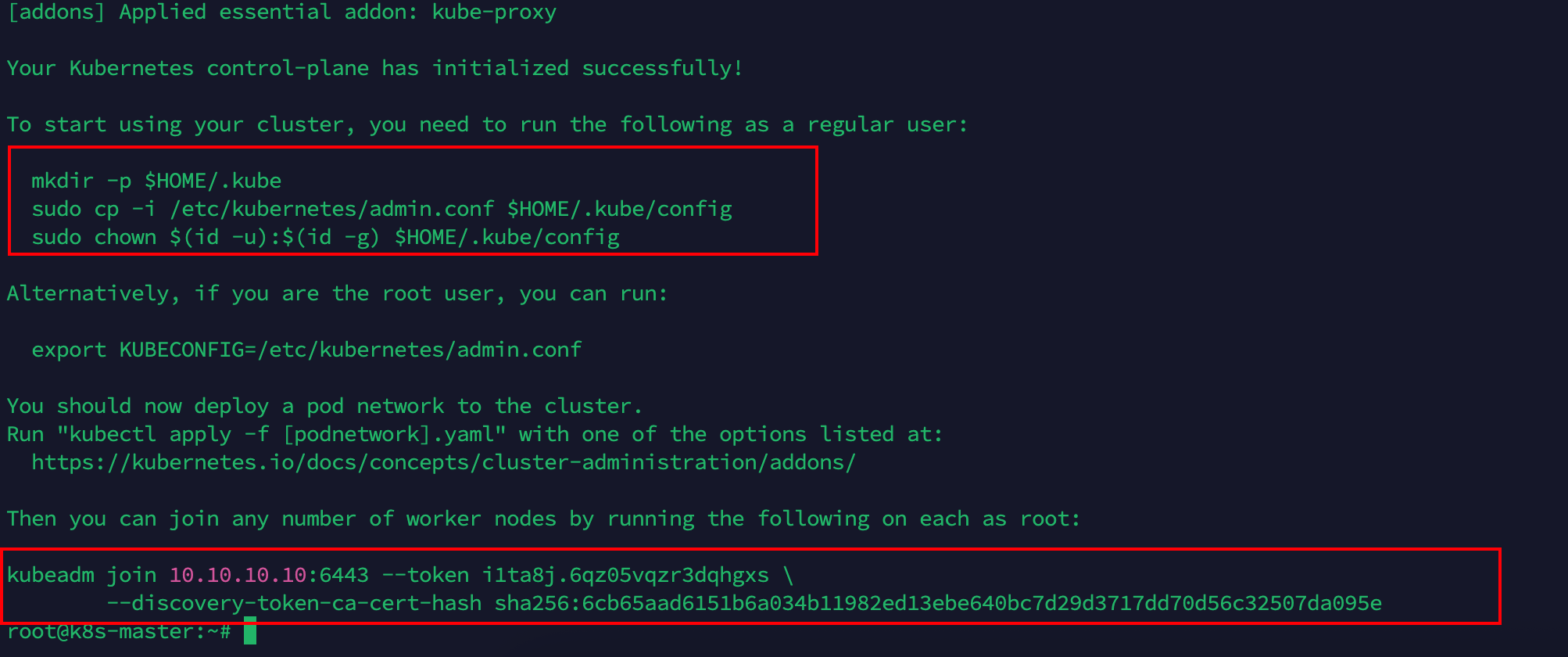Click the root@k8s-master shell prompt
This screenshot has width=1568, height=657.
(119, 631)
